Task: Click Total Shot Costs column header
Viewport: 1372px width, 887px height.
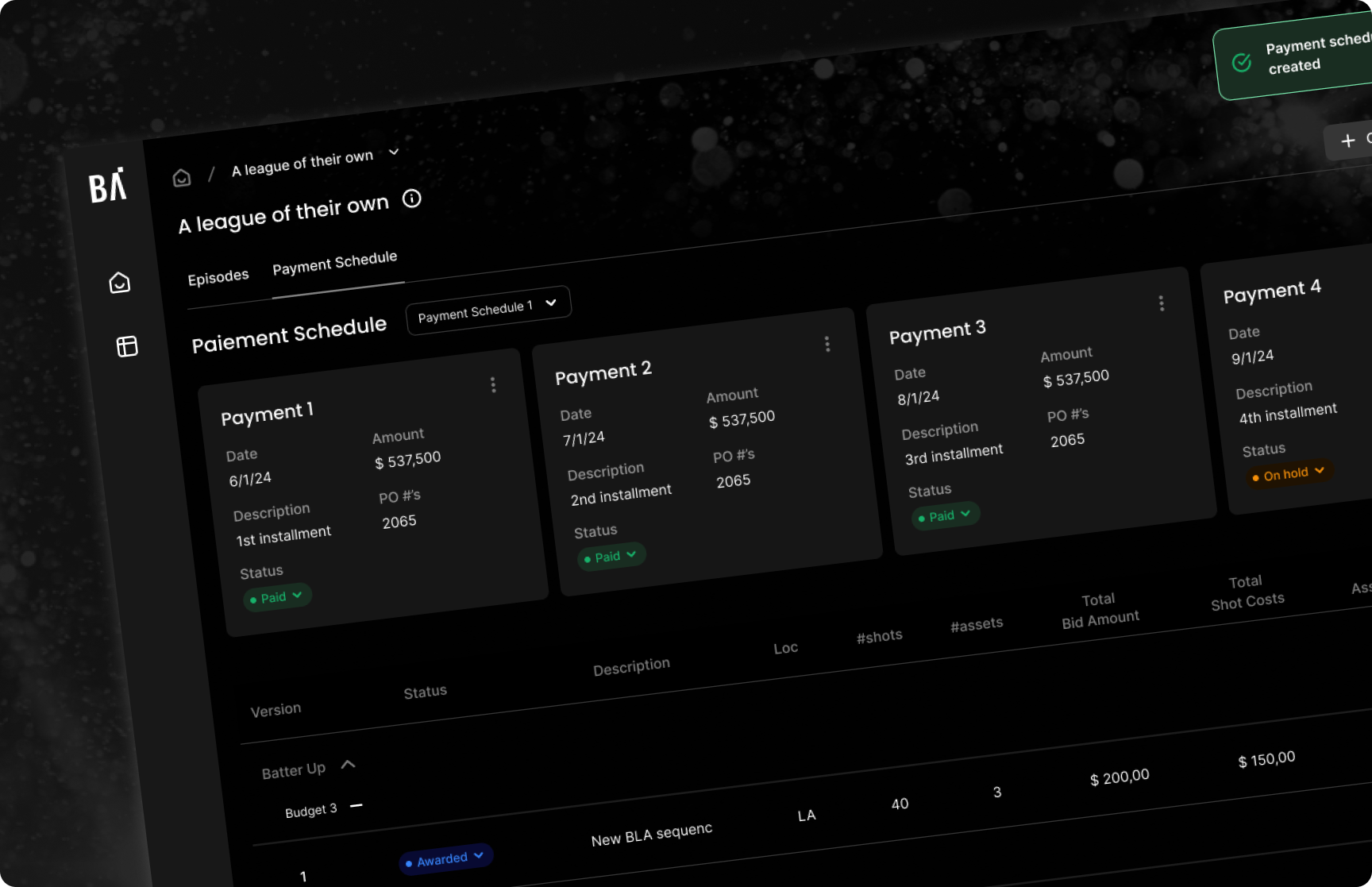Action: click(x=1247, y=592)
